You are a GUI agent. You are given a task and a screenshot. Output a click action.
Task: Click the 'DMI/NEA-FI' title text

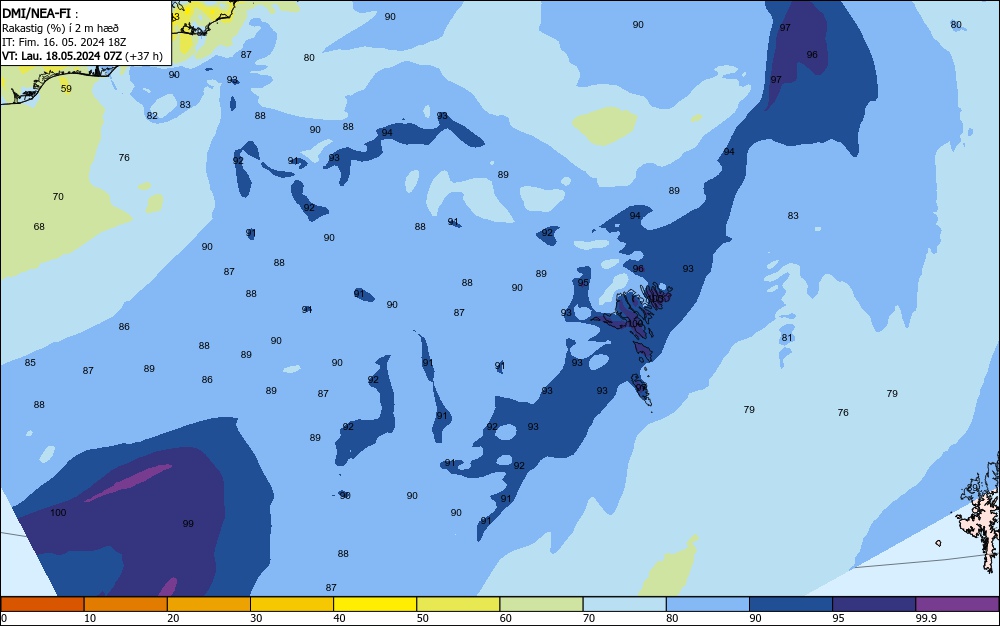pyautogui.click(x=36, y=14)
